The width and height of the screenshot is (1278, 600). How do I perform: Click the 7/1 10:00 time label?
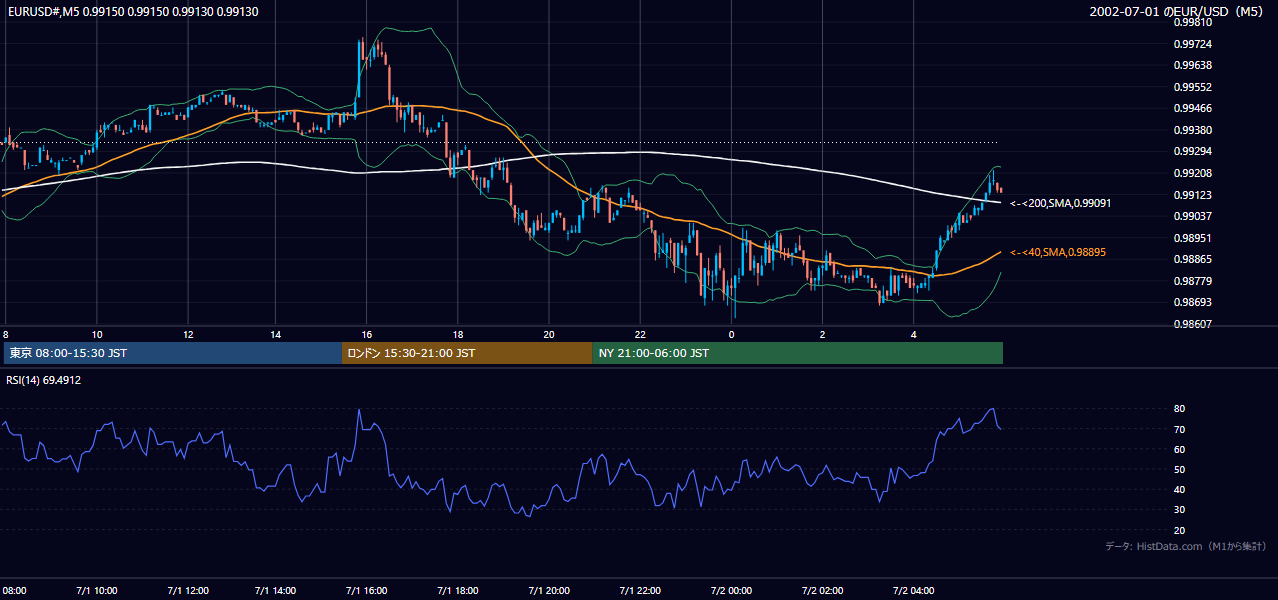click(96, 590)
